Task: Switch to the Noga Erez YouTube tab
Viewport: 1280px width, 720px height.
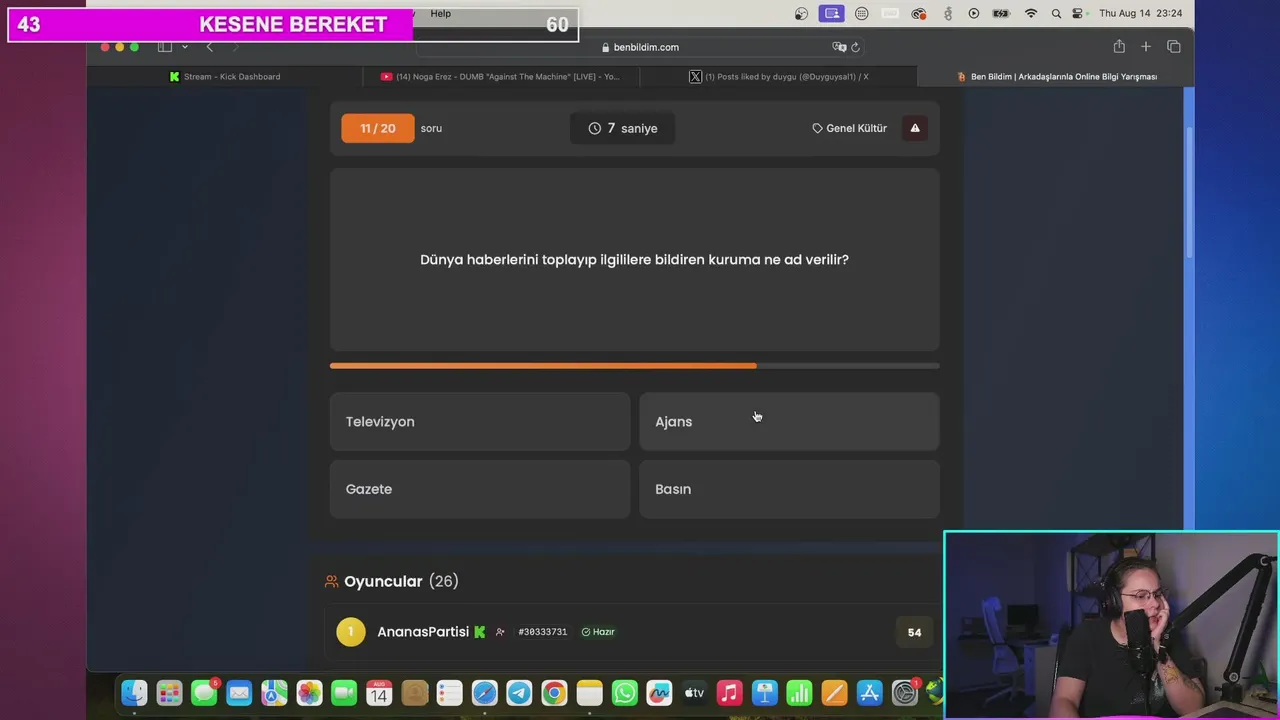Action: (x=500, y=76)
